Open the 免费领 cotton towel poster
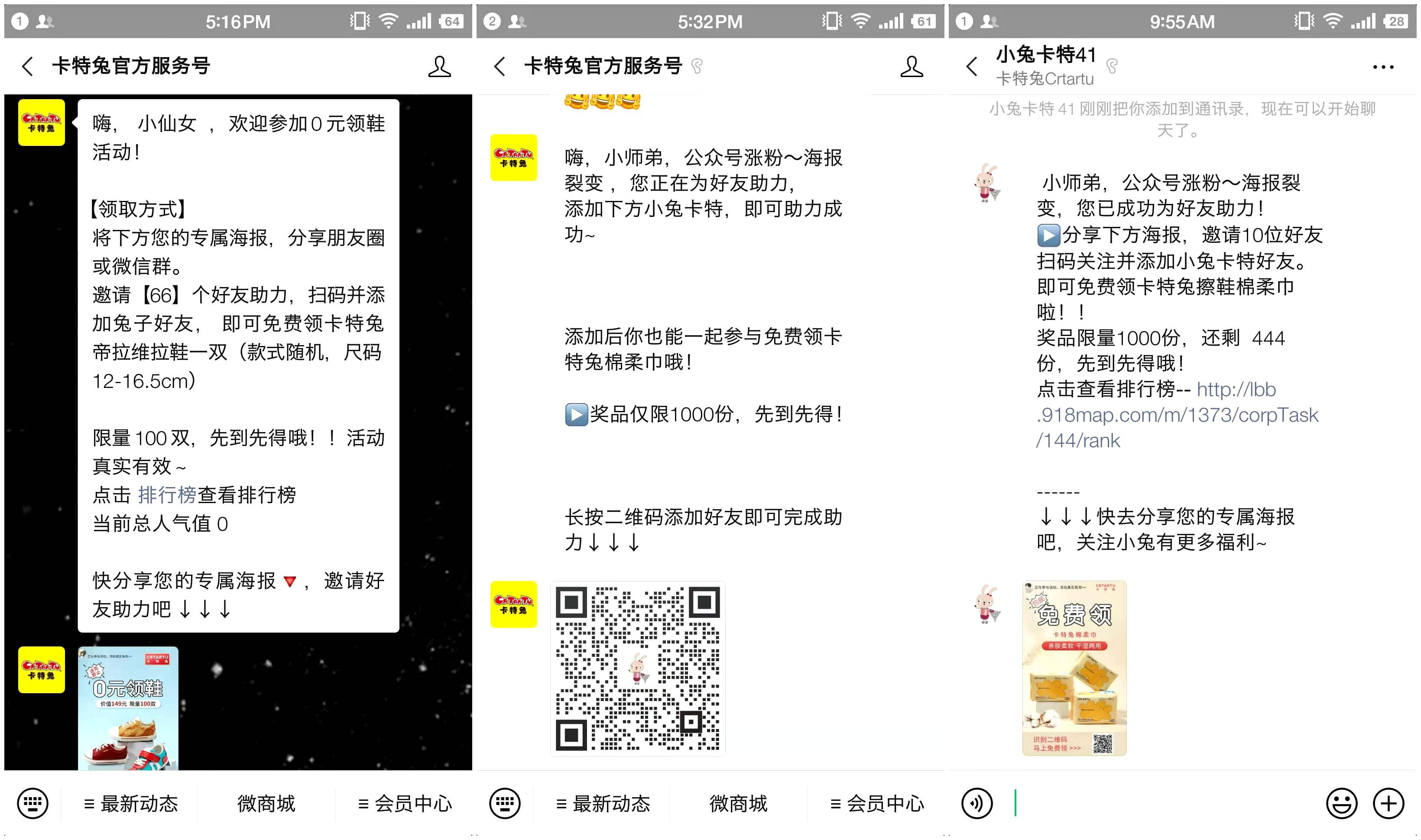Screen dimensions: 1421x840 tap(1074, 668)
